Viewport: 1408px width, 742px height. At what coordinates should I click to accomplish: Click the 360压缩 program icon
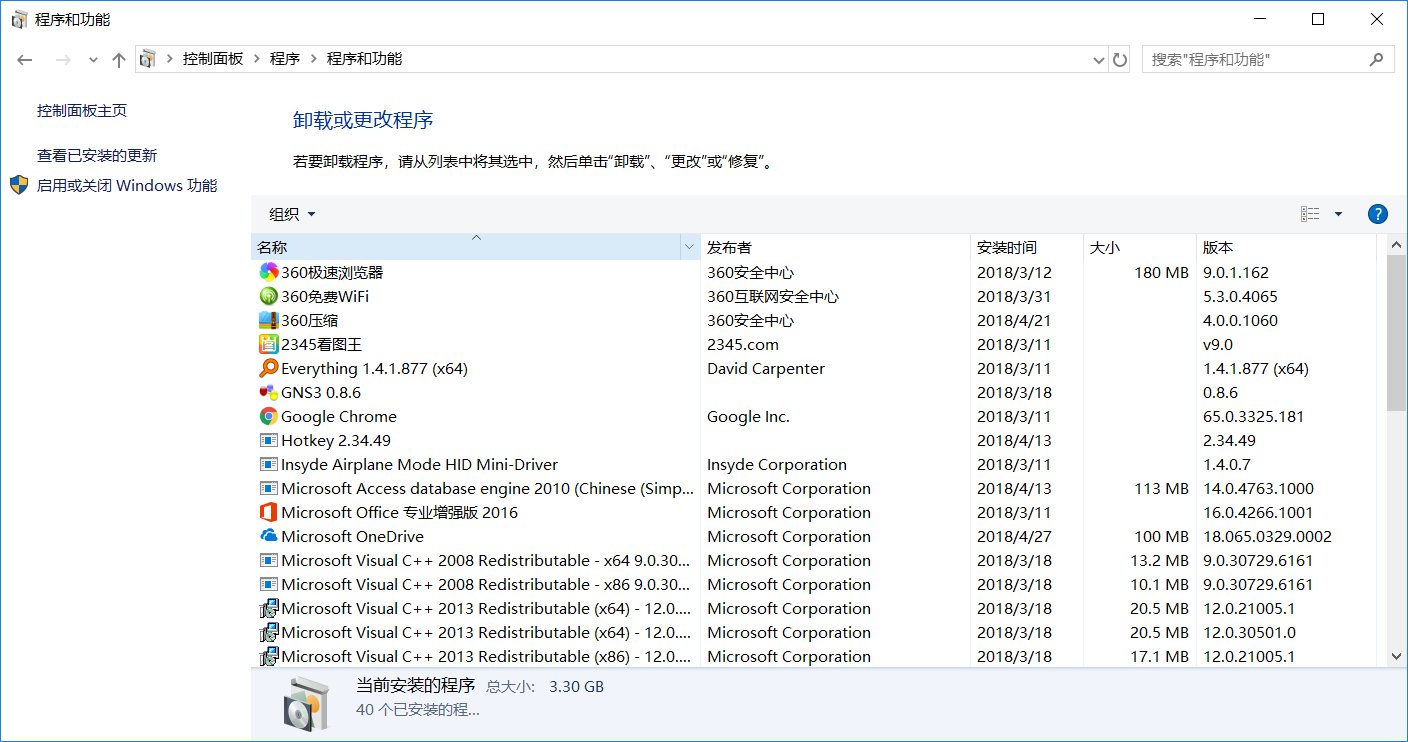268,320
